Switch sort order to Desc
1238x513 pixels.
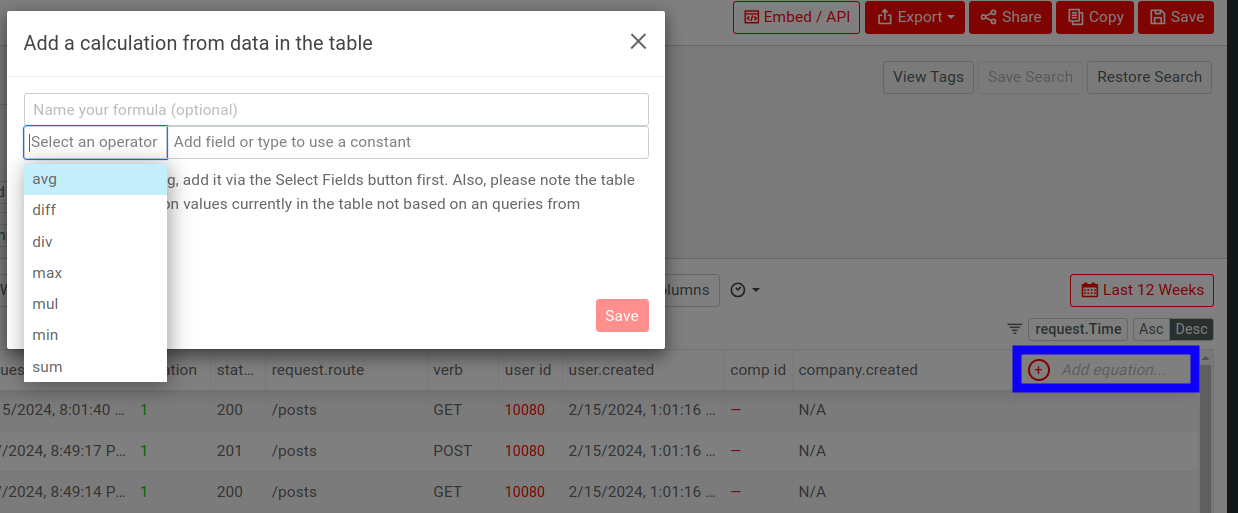tap(1191, 329)
